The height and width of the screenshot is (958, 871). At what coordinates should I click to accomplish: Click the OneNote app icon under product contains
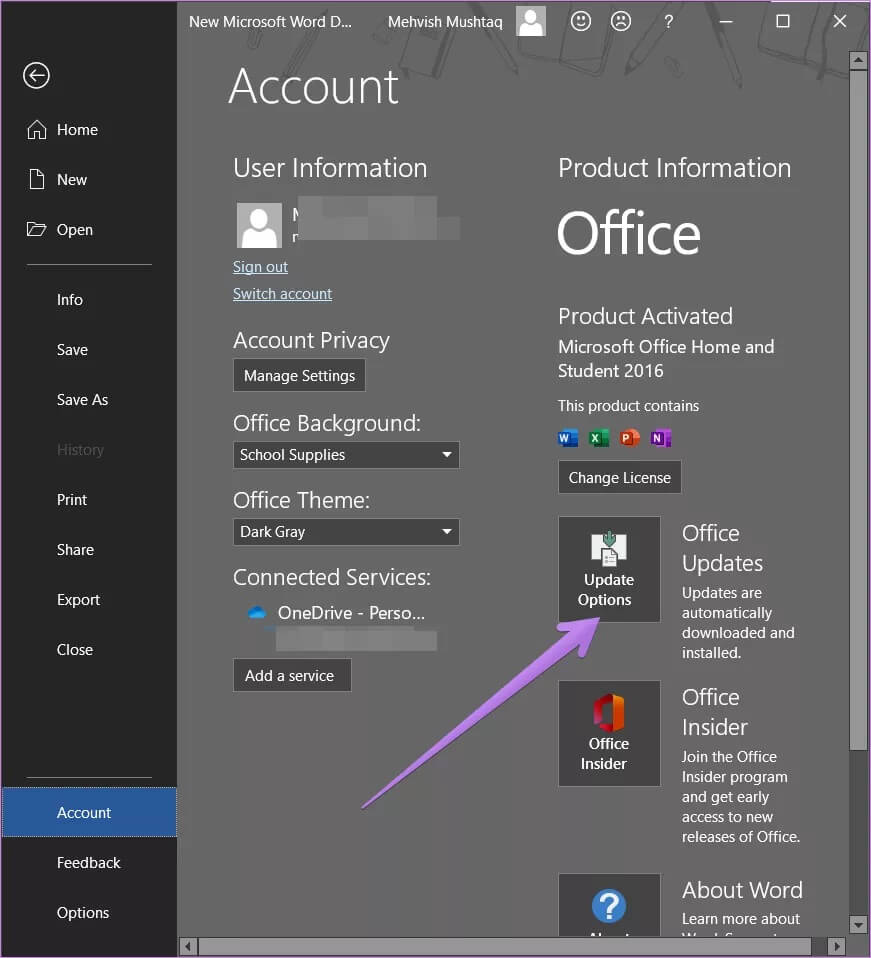660,438
